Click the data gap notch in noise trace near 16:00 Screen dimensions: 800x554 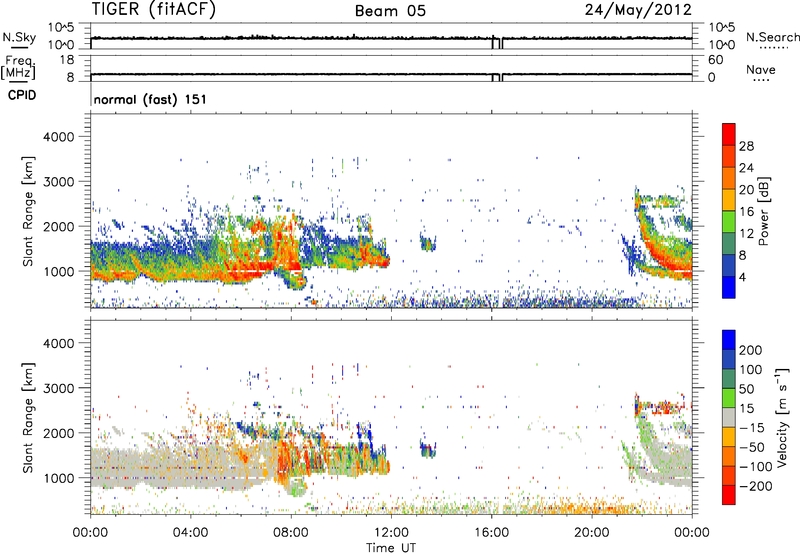tap(497, 43)
